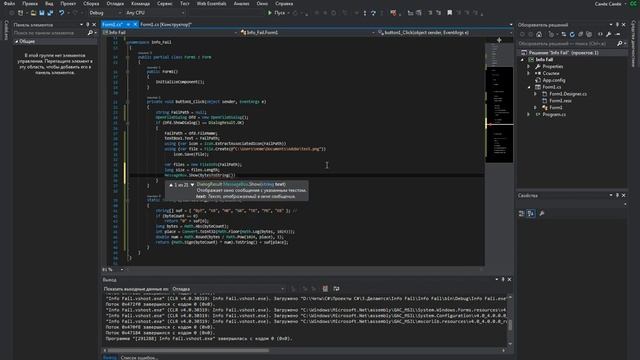
Task: Click the Solution Explorer Refresh icon
Action: (x=572, y=34)
